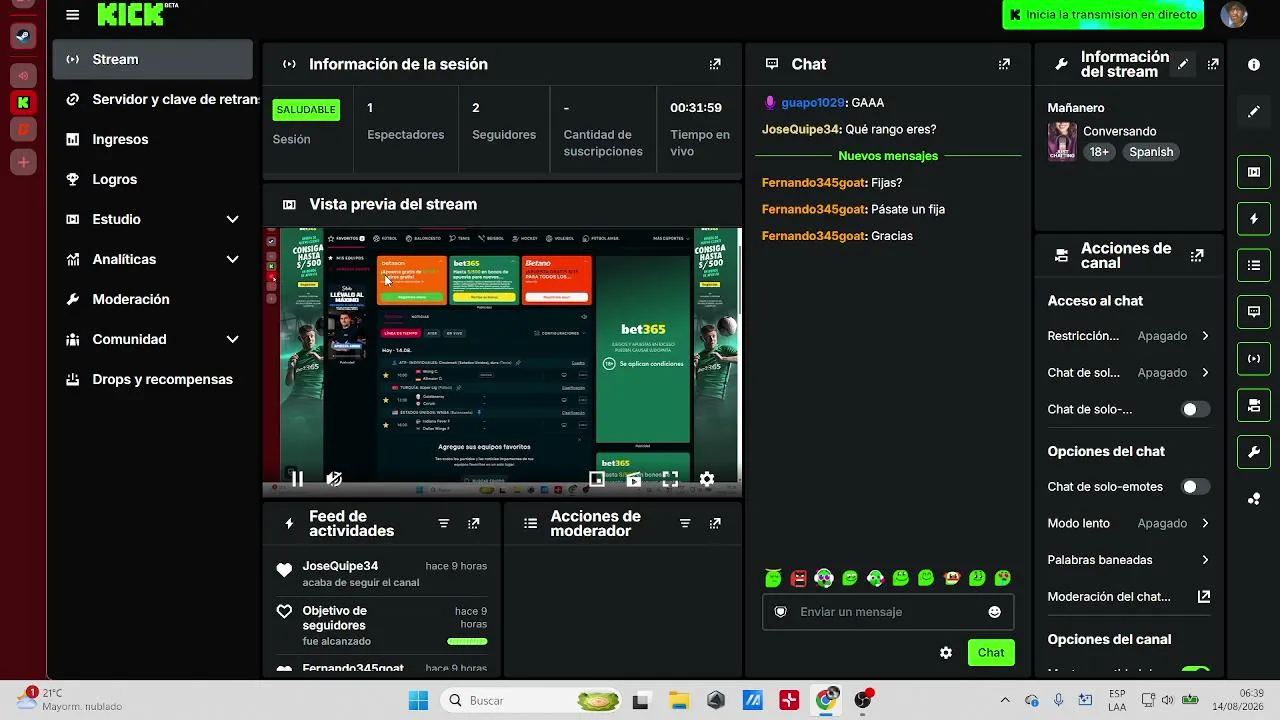
Task: Toggle the wrench widget icon in right rail
Action: (x=1254, y=452)
